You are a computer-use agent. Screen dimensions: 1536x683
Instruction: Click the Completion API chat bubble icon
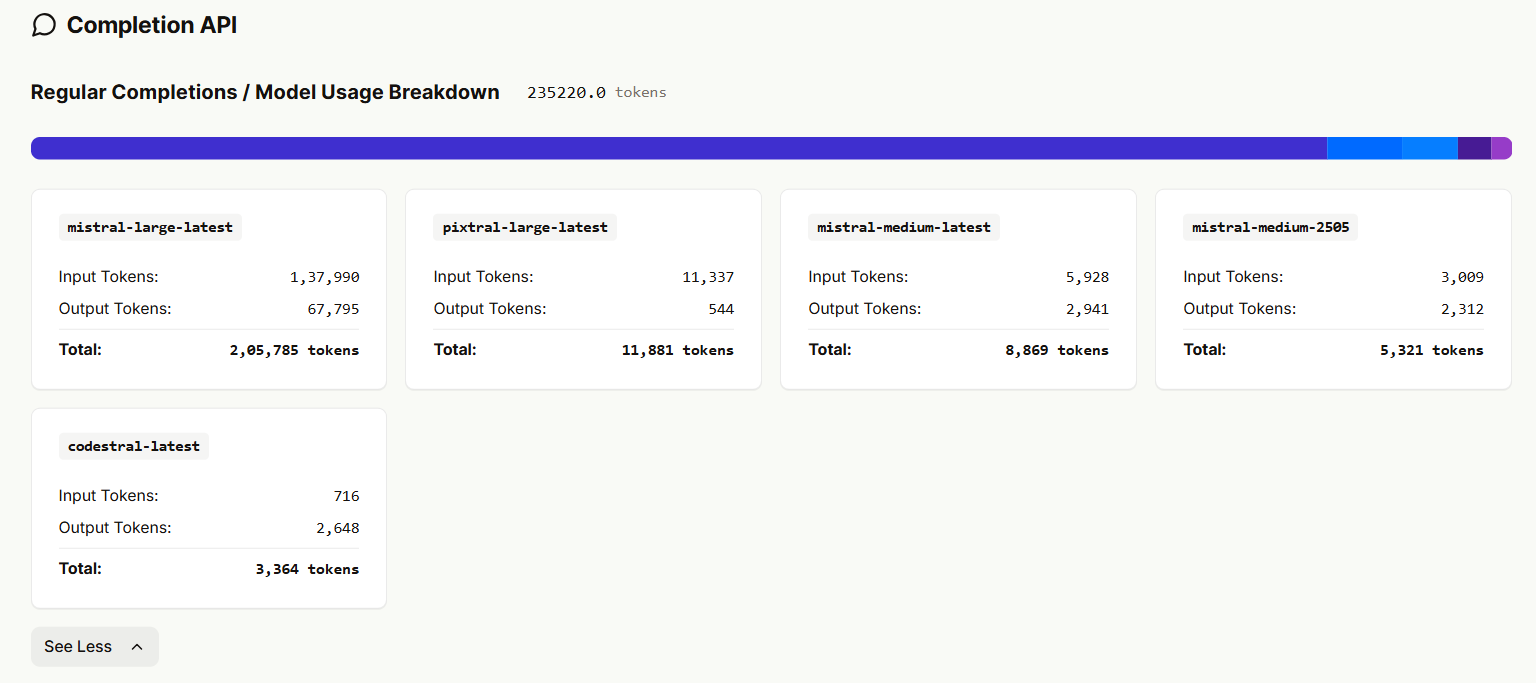(x=44, y=25)
